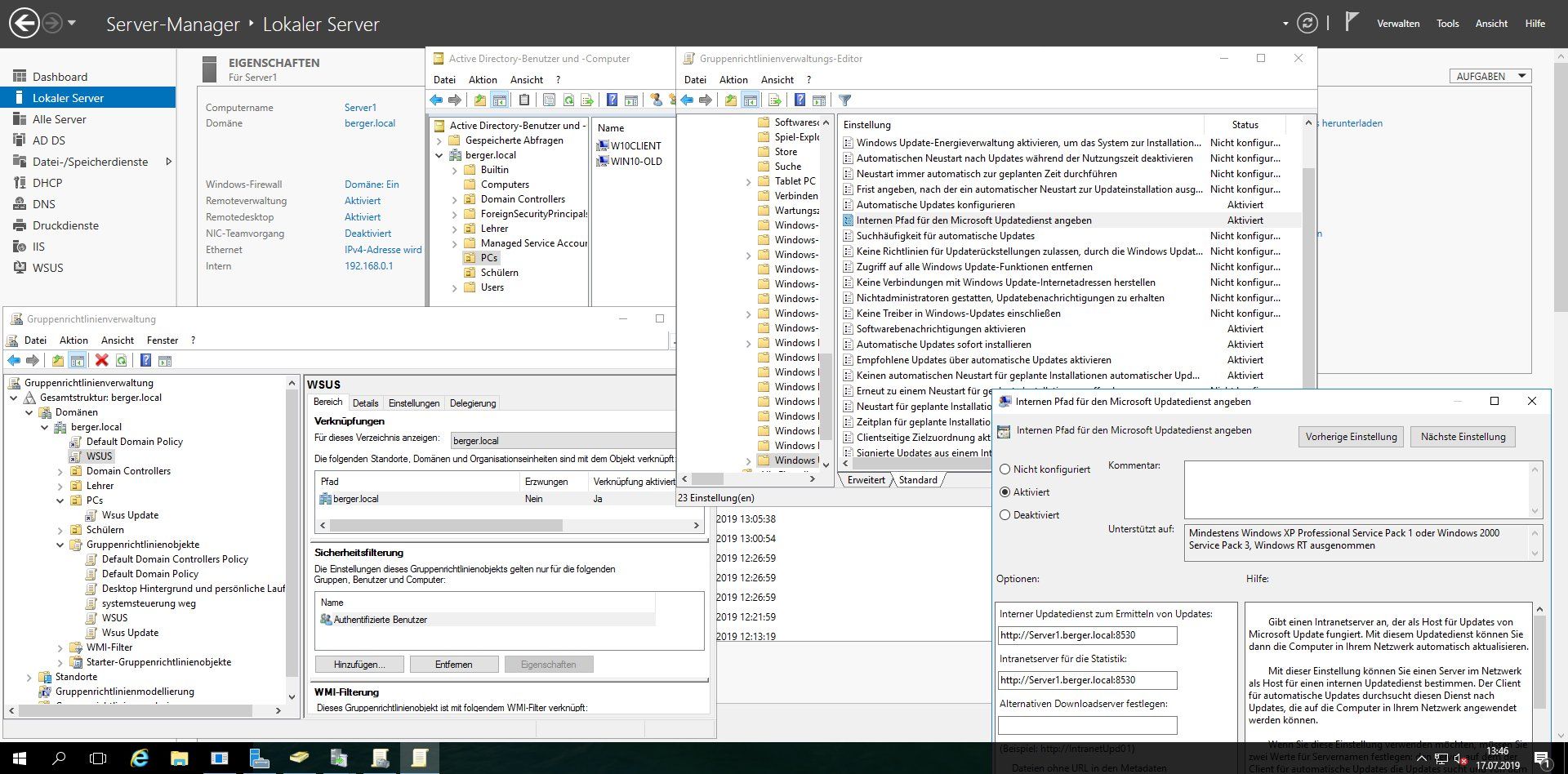Viewport: 1568px width, 774px height.
Task: Collapse the Domänen tree node
Action: tap(29, 412)
